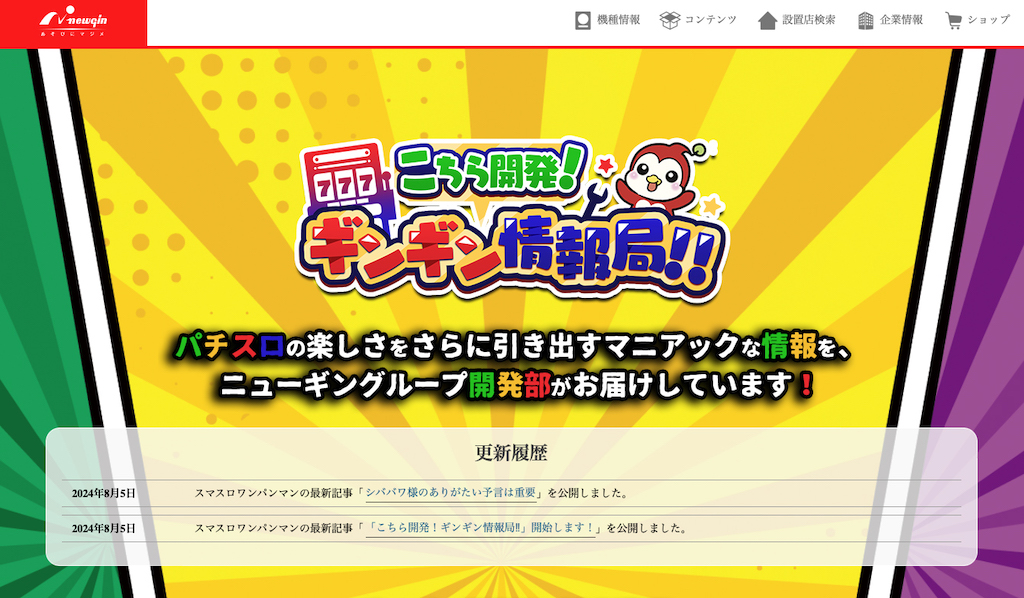Click the 更新履歴 heading
The height and width of the screenshot is (598, 1024).
click(x=511, y=452)
